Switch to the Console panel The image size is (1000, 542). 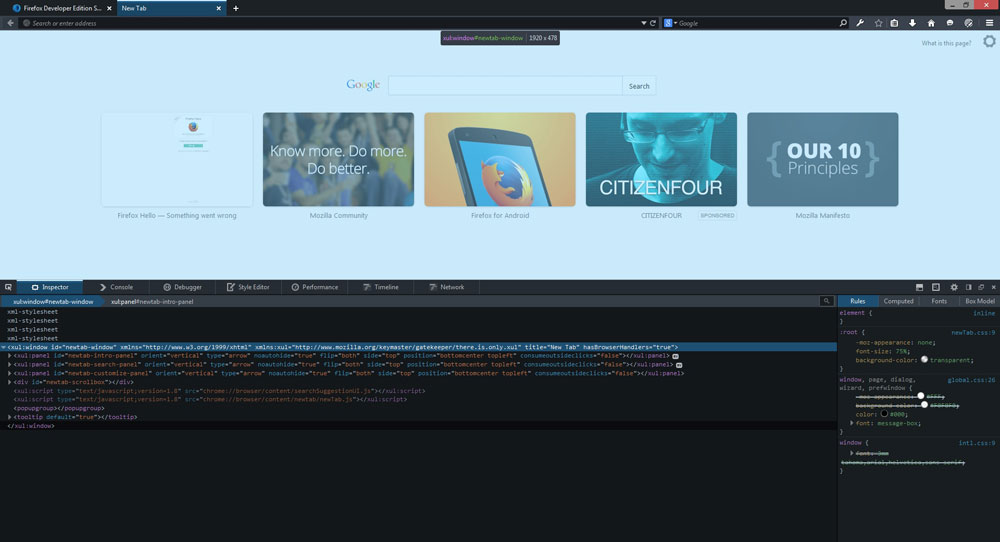[116, 287]
